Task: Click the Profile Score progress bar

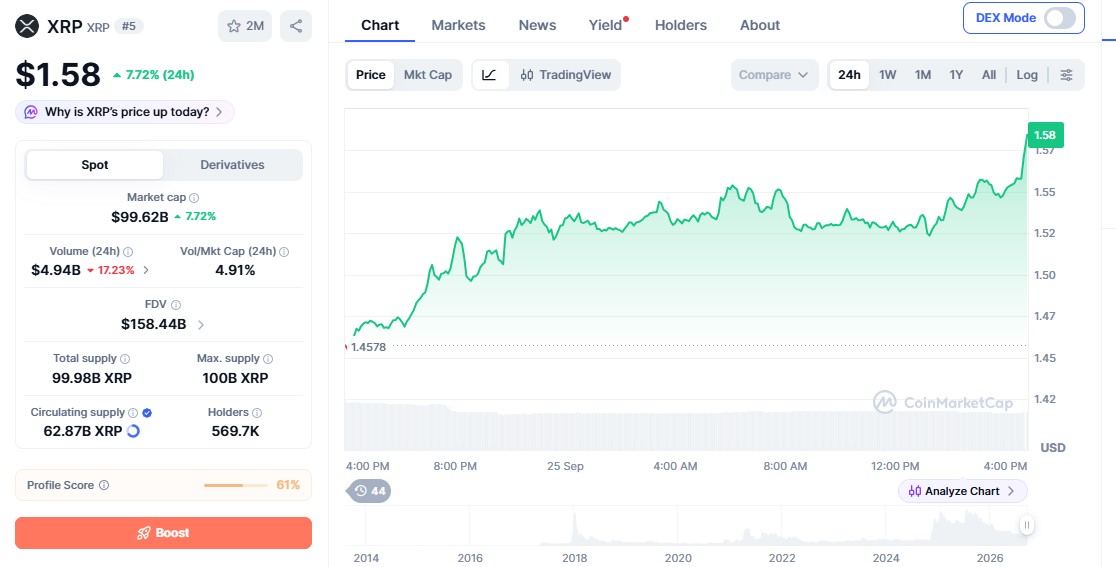Action: click(237, 485)
